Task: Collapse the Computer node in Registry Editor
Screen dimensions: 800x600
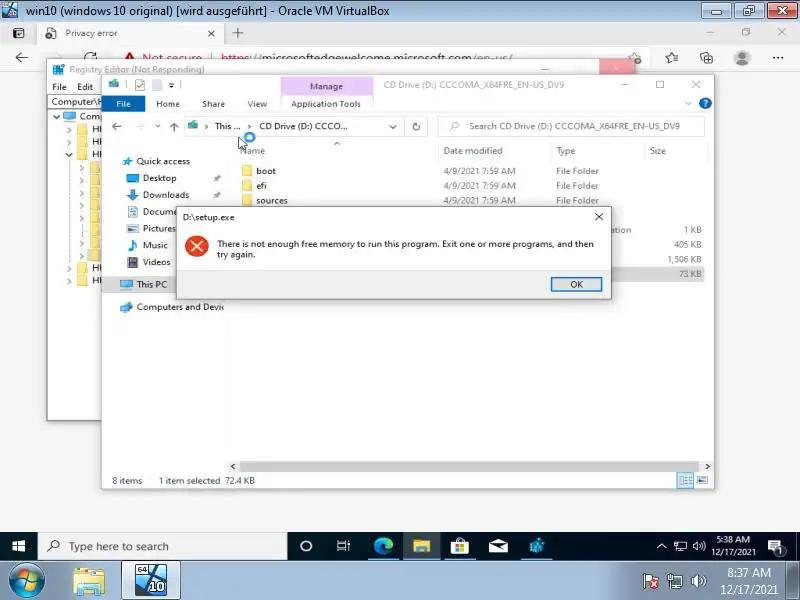Action: point(57,116)
